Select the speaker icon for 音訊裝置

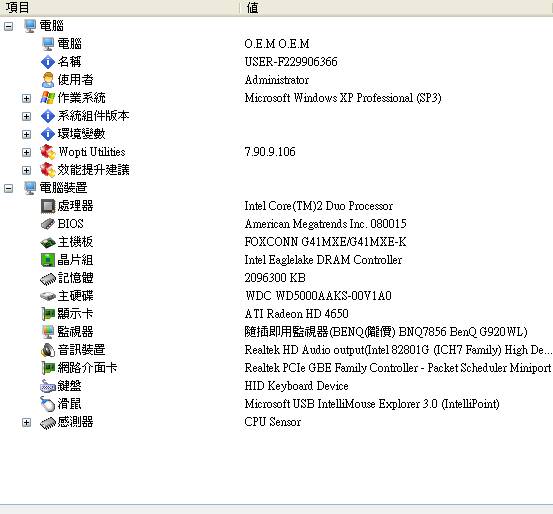tap(48, 350)
